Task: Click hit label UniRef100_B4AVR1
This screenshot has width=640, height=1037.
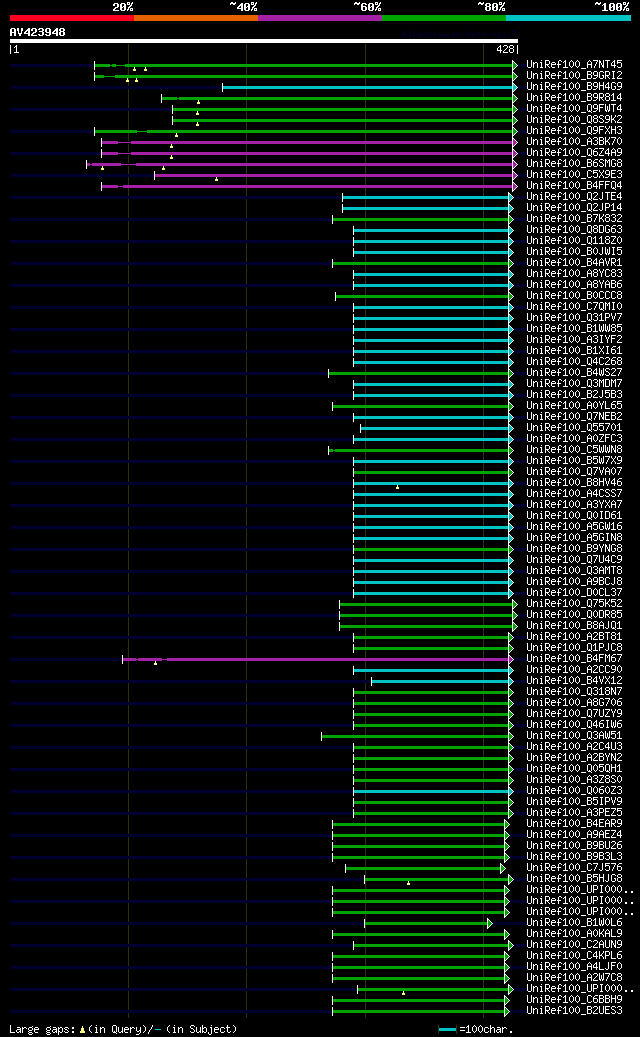Action: (x=574, y=263)
